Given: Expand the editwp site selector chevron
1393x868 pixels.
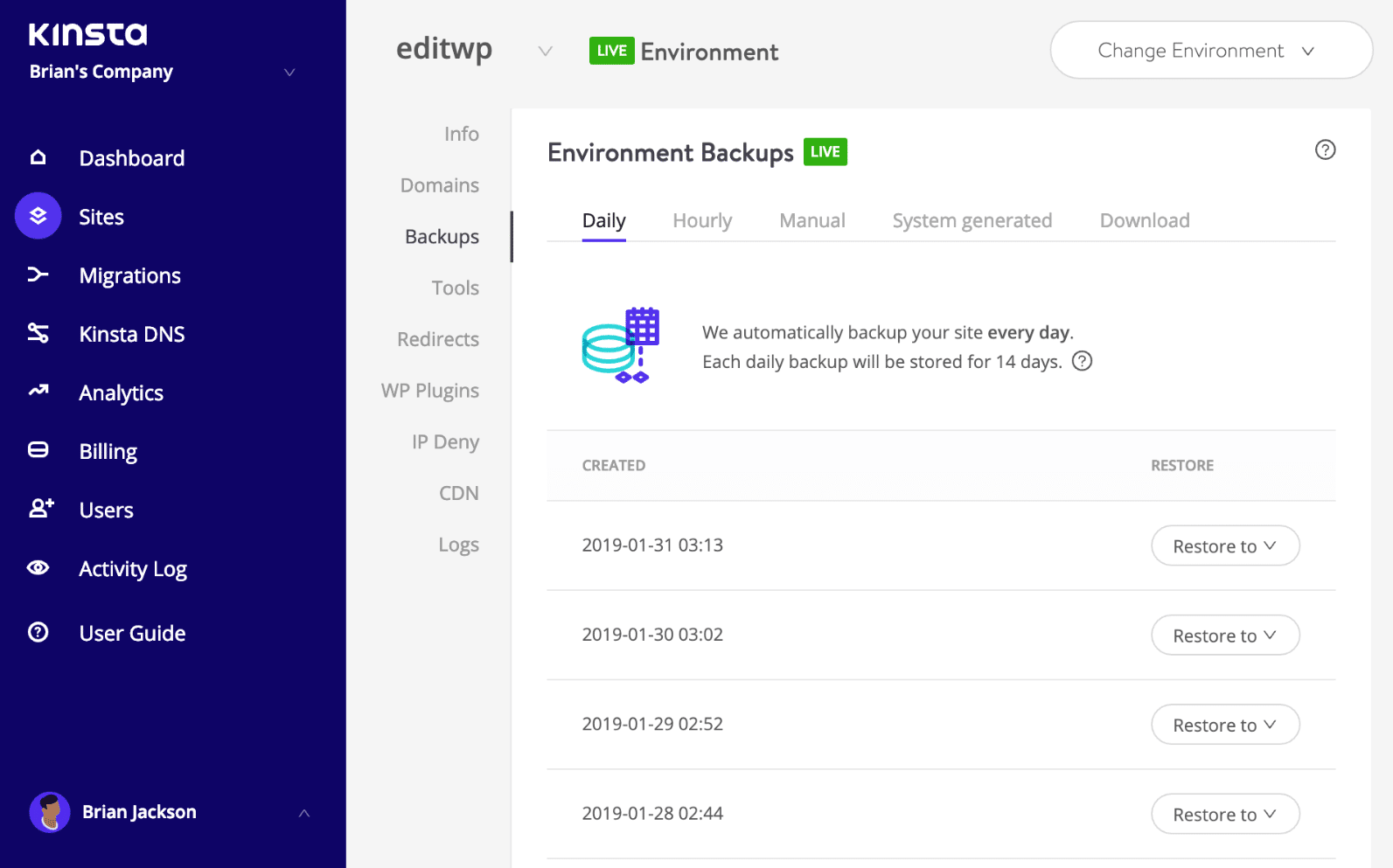Looking at the screenshot, I should pyautogui.click(x=545, y=52).
